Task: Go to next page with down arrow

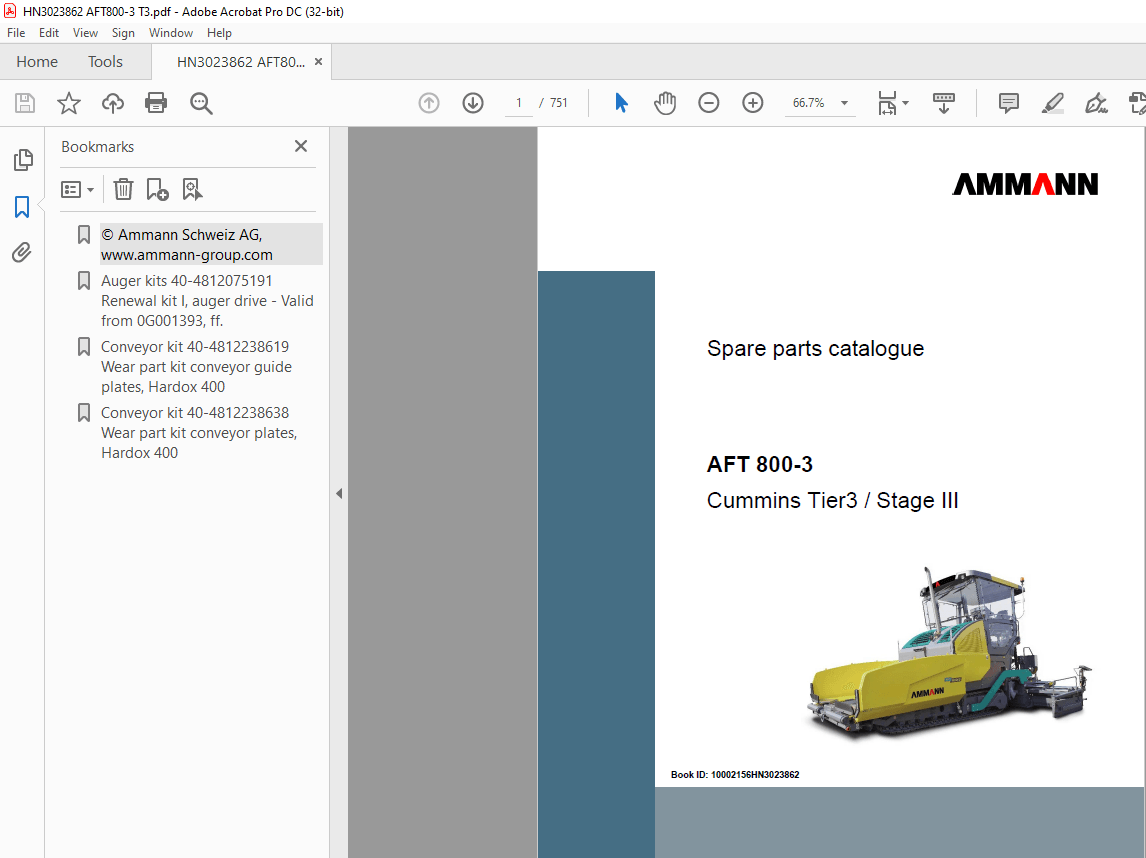Action: (x=472, y=103)
